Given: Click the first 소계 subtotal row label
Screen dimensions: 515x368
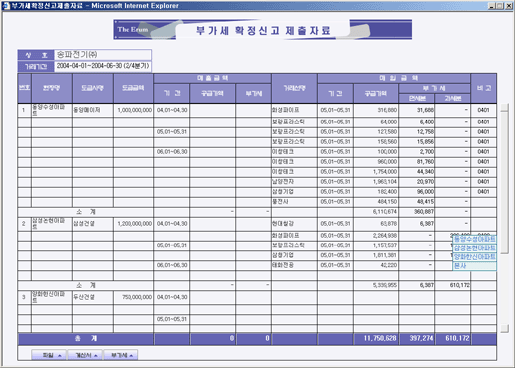Looking at the screenshot, I should 86,212.
